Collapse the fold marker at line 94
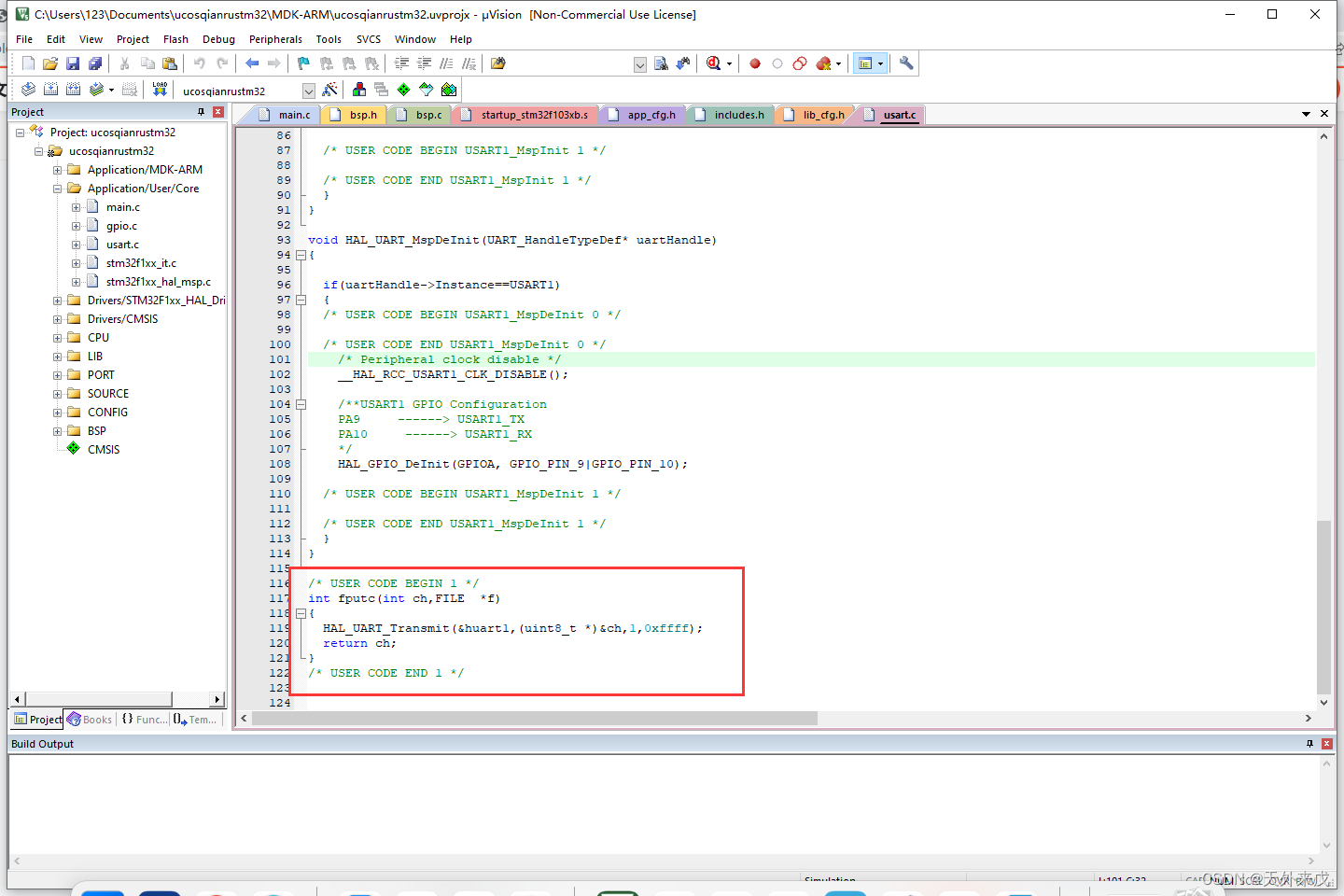Screen dimensions: 1344x896 301,255
